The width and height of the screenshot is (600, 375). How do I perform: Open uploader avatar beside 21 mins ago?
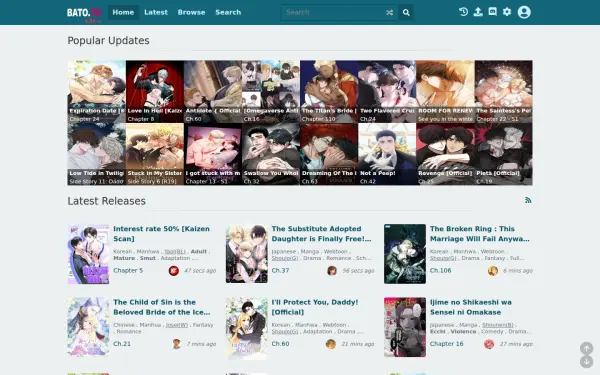coord(331,344)
